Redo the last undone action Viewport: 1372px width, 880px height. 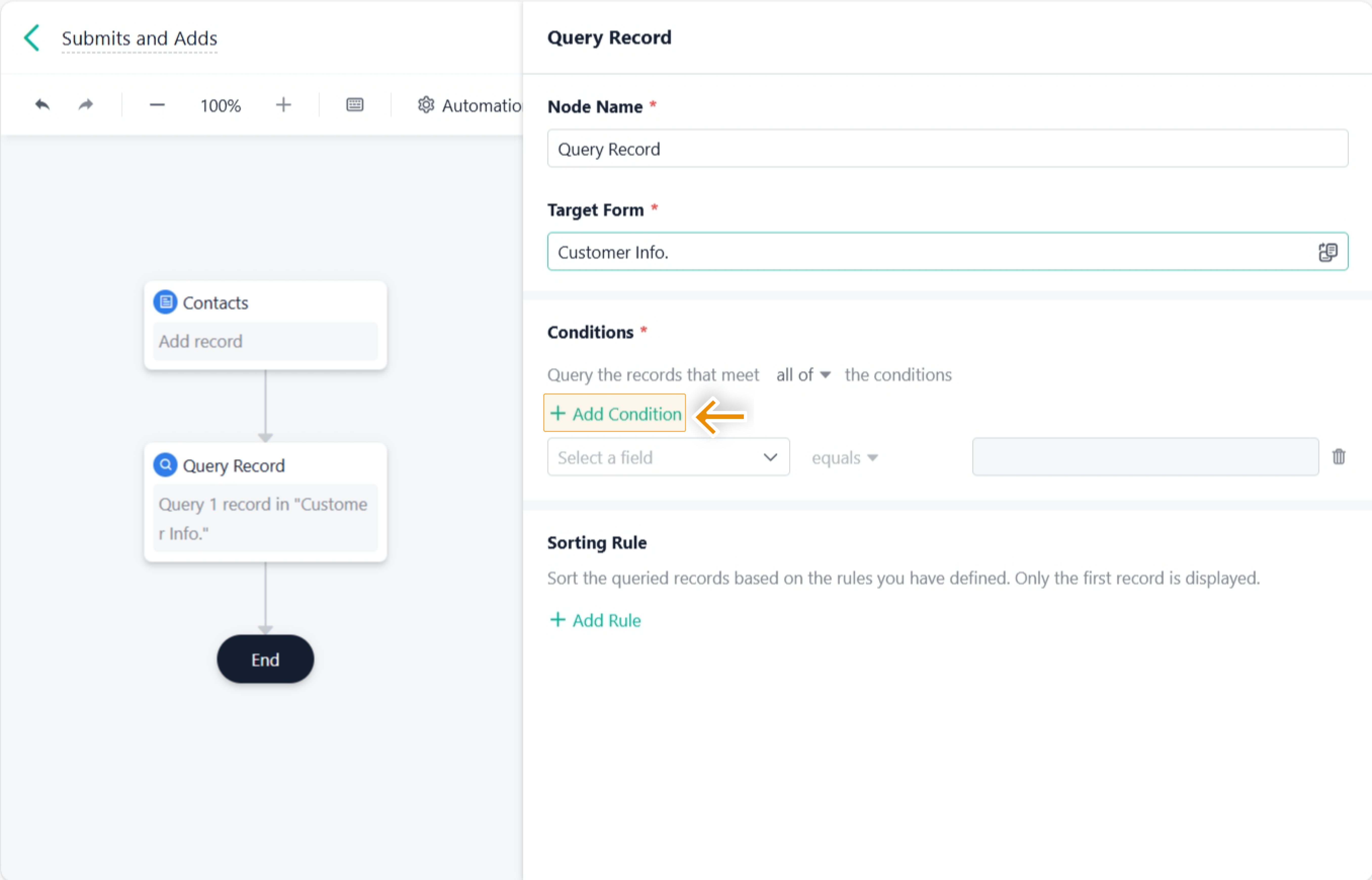pyautogui.click(x=86, y=105)
